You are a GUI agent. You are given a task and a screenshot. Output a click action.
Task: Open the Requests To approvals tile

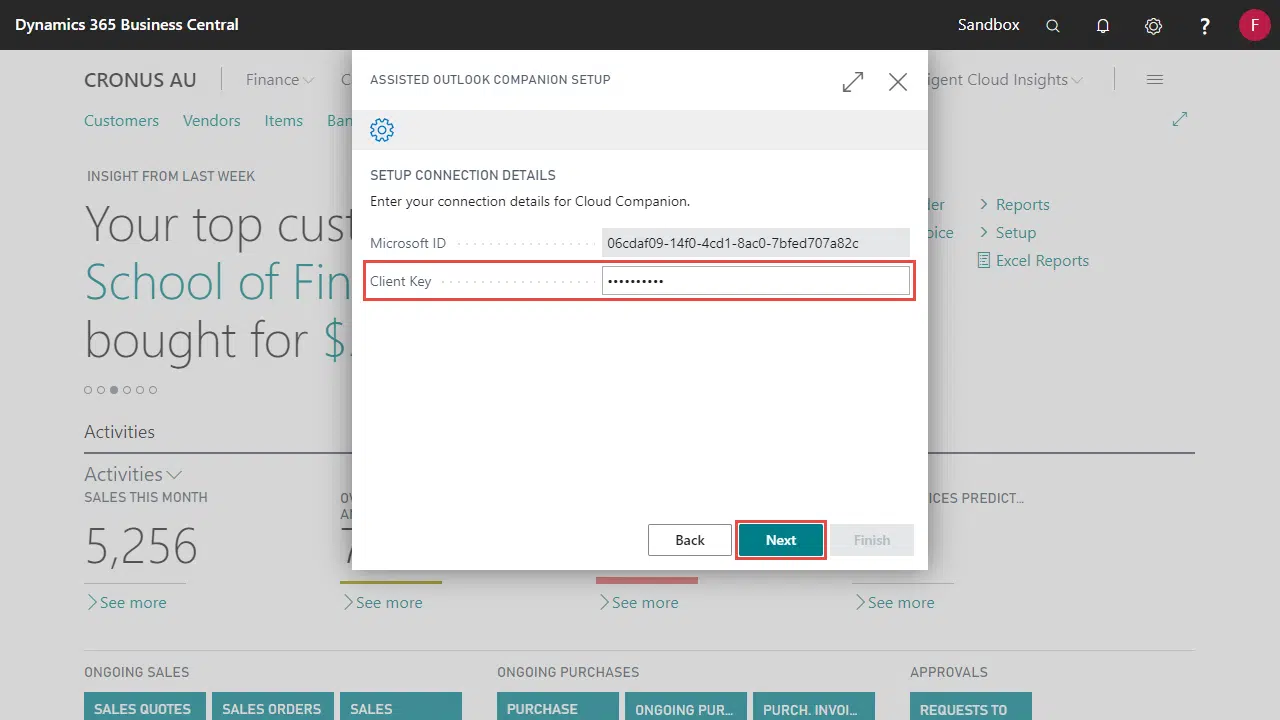971,706
